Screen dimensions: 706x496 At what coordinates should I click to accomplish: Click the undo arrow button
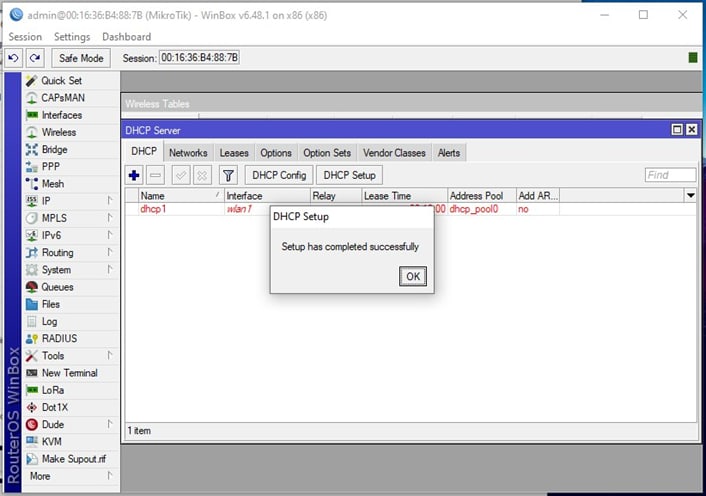(x=14, y=58)
